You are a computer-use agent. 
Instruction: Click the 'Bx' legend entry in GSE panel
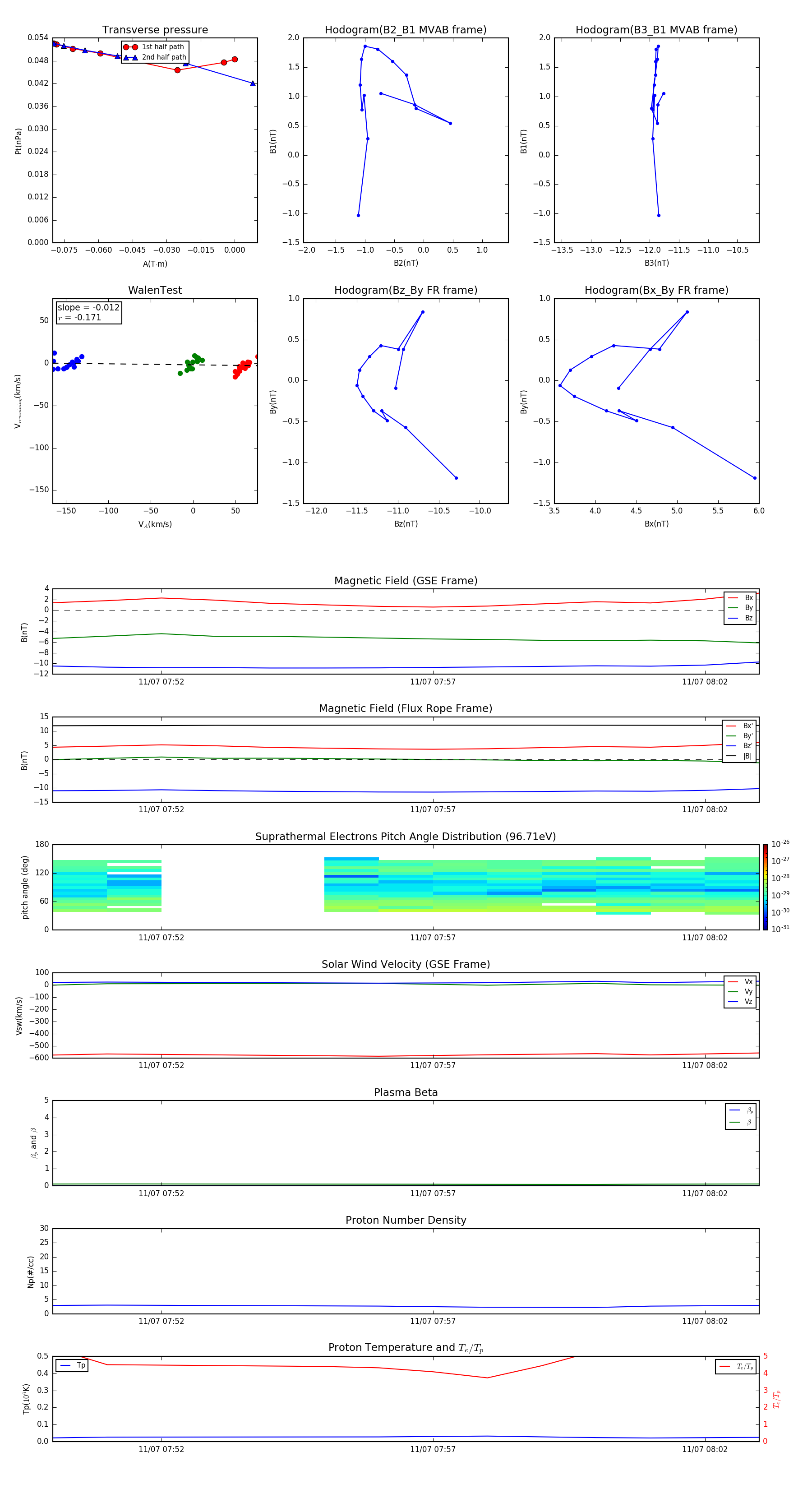click(740, 598)
